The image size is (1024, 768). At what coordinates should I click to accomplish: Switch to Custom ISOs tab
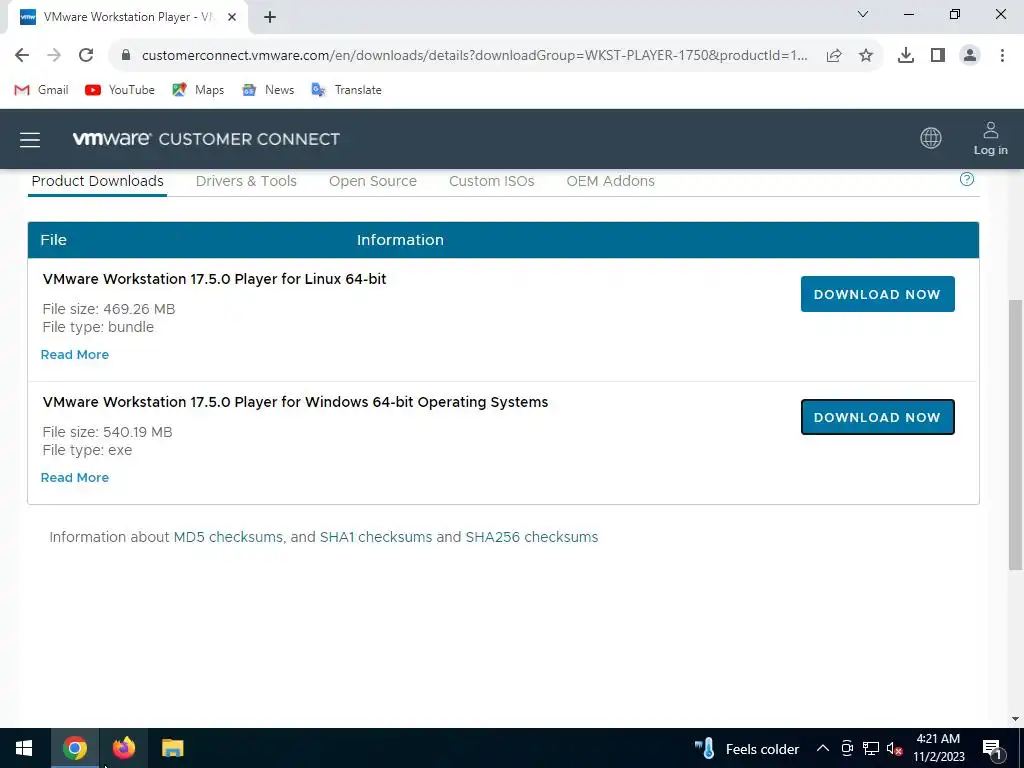(x=492, y=181)
